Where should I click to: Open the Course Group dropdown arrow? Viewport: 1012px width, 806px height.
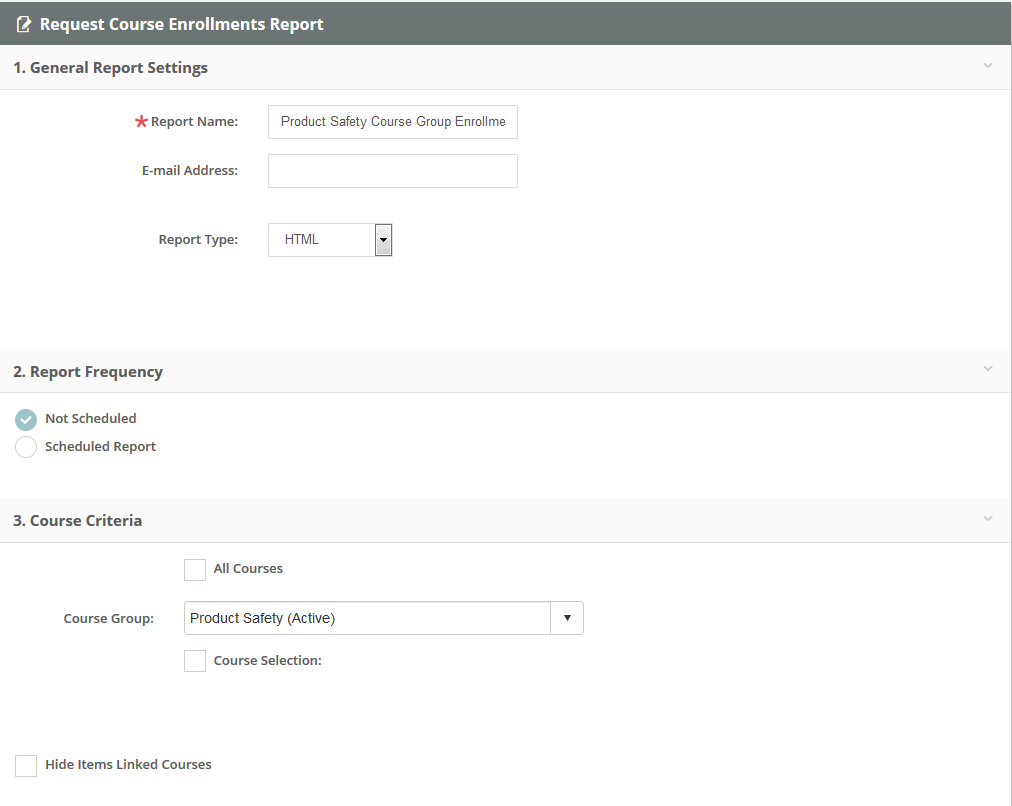pyautogui.click(x=567, y=618)
